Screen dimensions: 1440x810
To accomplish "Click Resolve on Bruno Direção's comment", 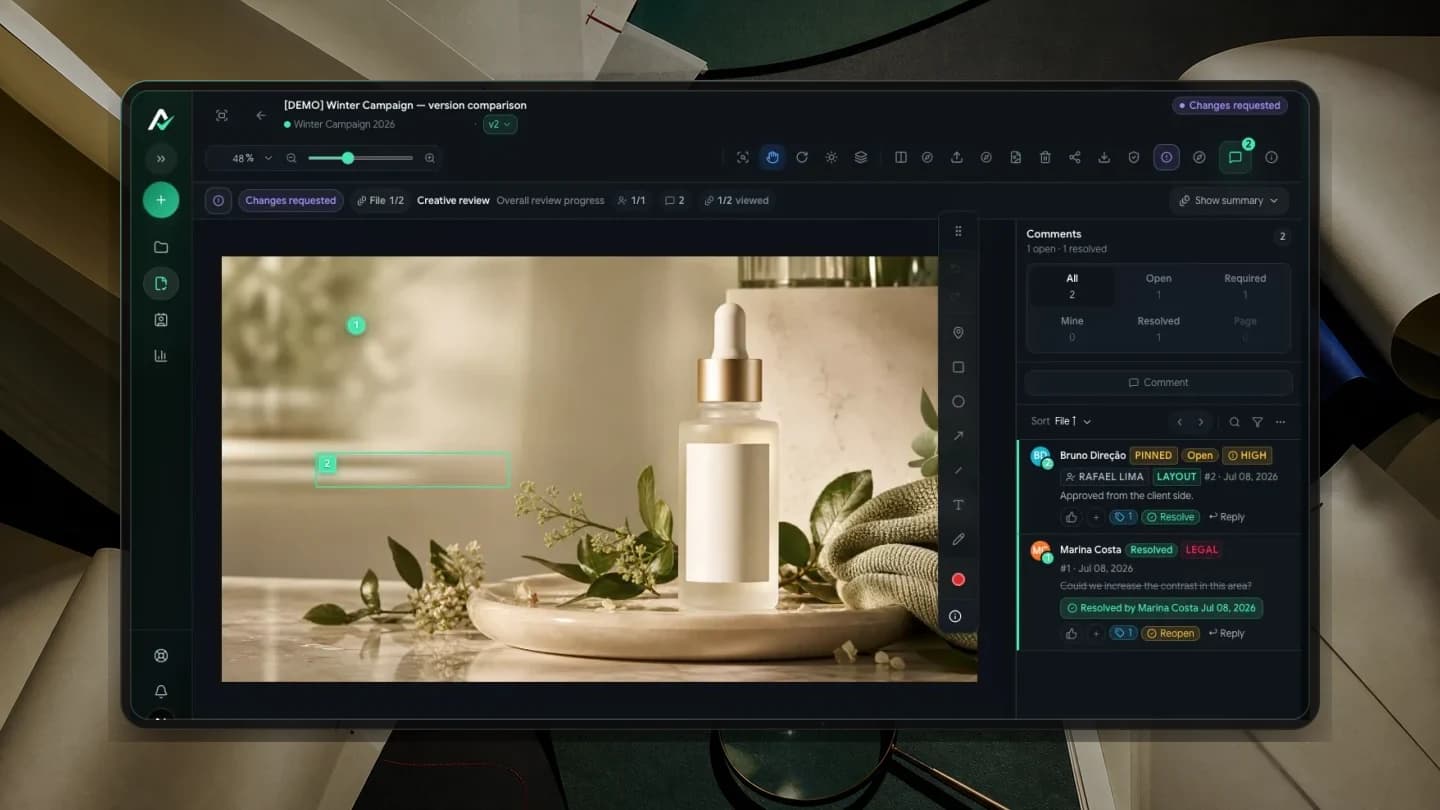I will [1171, 517].
